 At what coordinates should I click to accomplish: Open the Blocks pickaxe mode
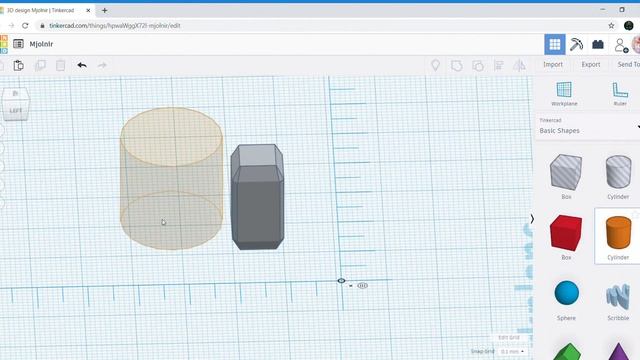[576, 44]
